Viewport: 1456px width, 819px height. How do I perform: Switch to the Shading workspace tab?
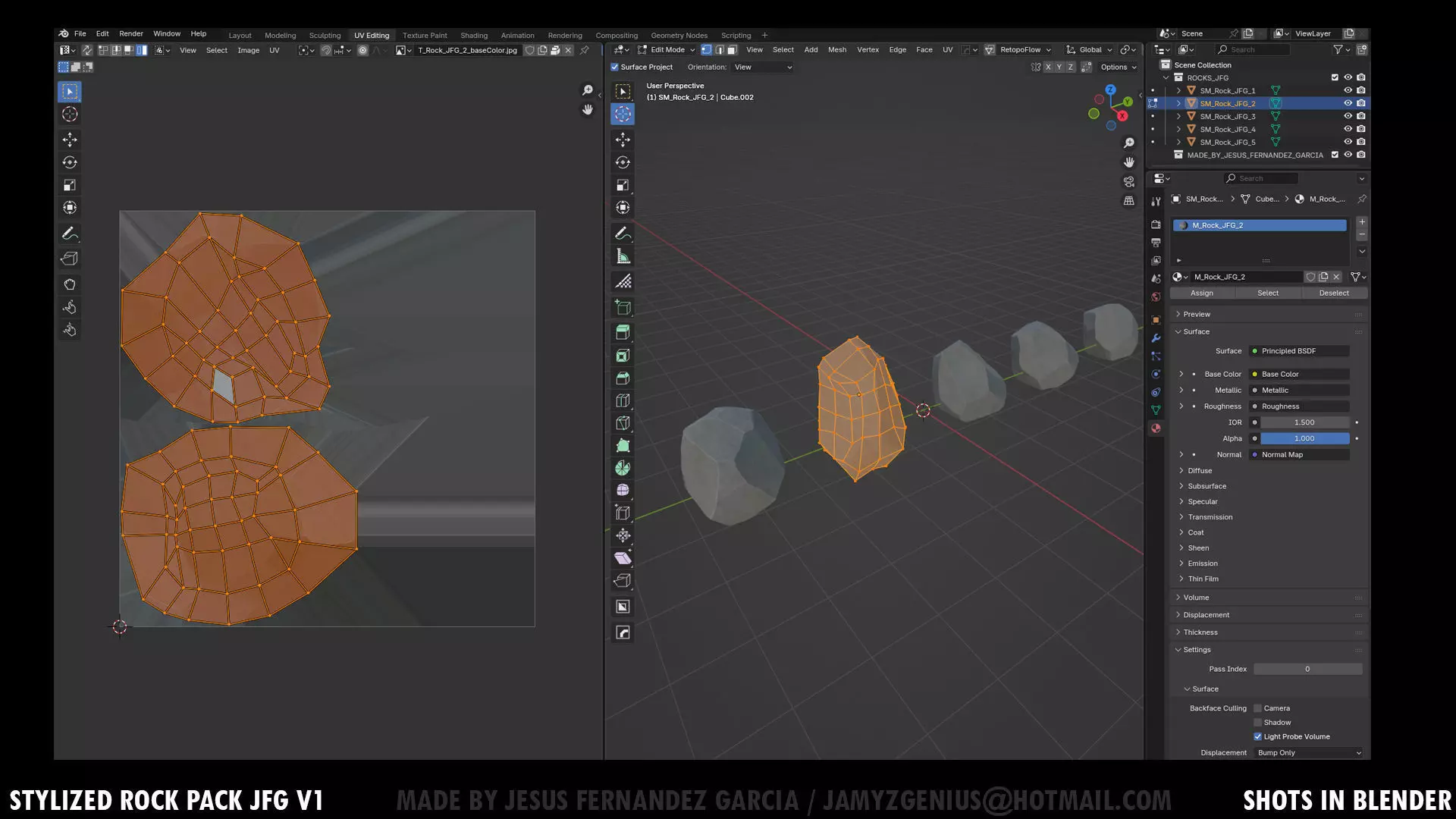pyautogui.click(x=474, y=36)
